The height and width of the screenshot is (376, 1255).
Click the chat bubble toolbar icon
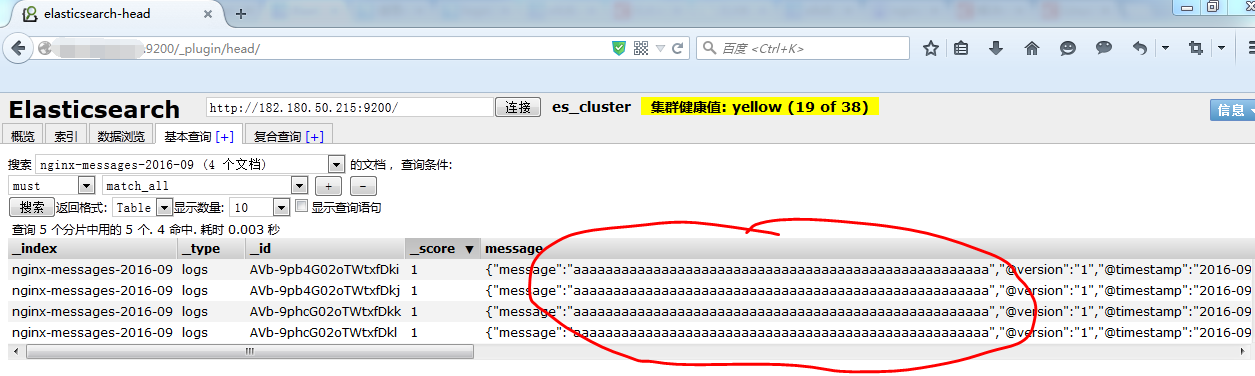tap(1104, 48)
